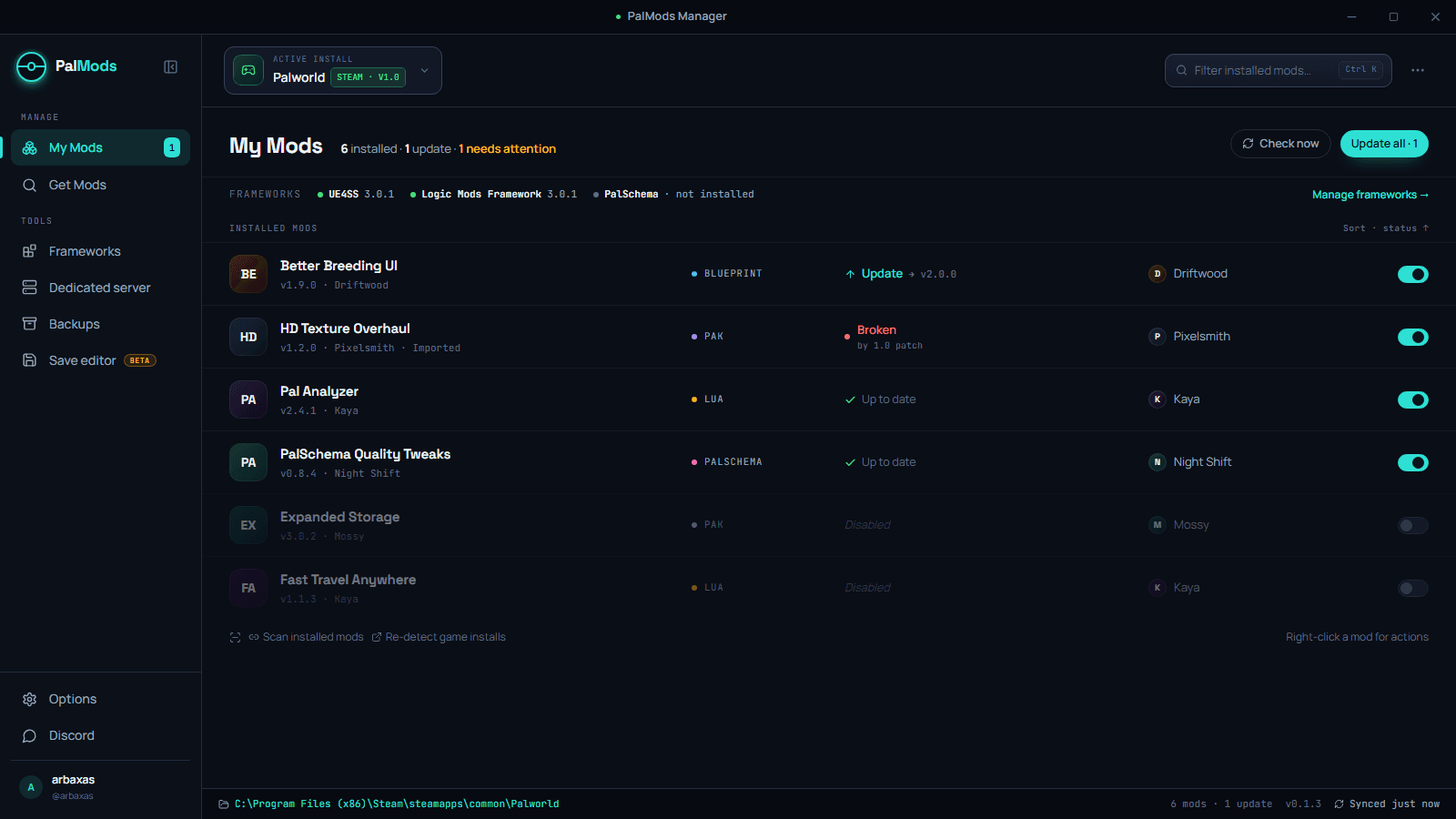Click the Check now button
The height and width of the screenshot is (819, 1456).
(x=1280, y=144)
